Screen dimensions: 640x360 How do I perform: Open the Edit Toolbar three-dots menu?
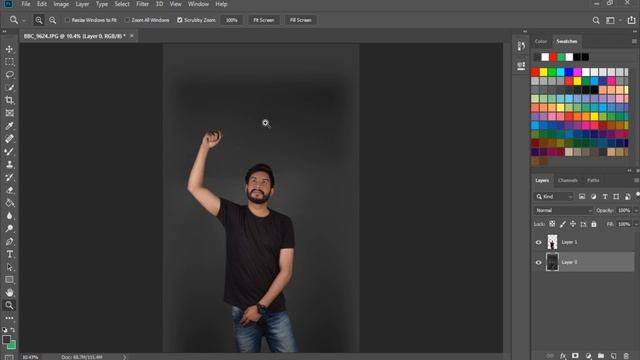click(x=9, y=318)
